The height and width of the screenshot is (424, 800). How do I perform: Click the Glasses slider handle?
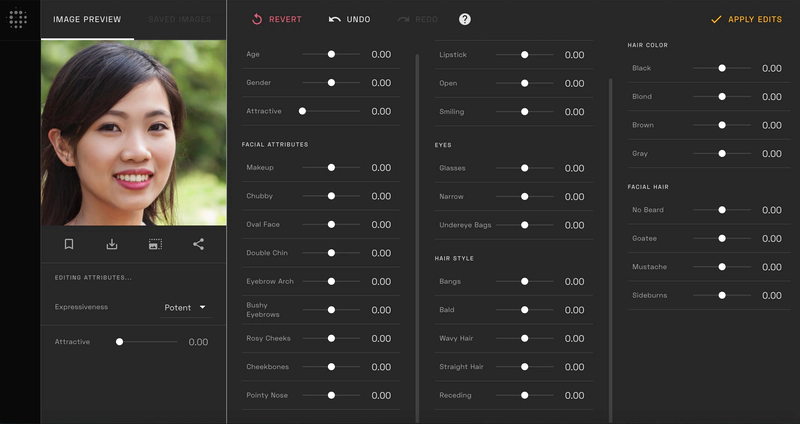524,168
